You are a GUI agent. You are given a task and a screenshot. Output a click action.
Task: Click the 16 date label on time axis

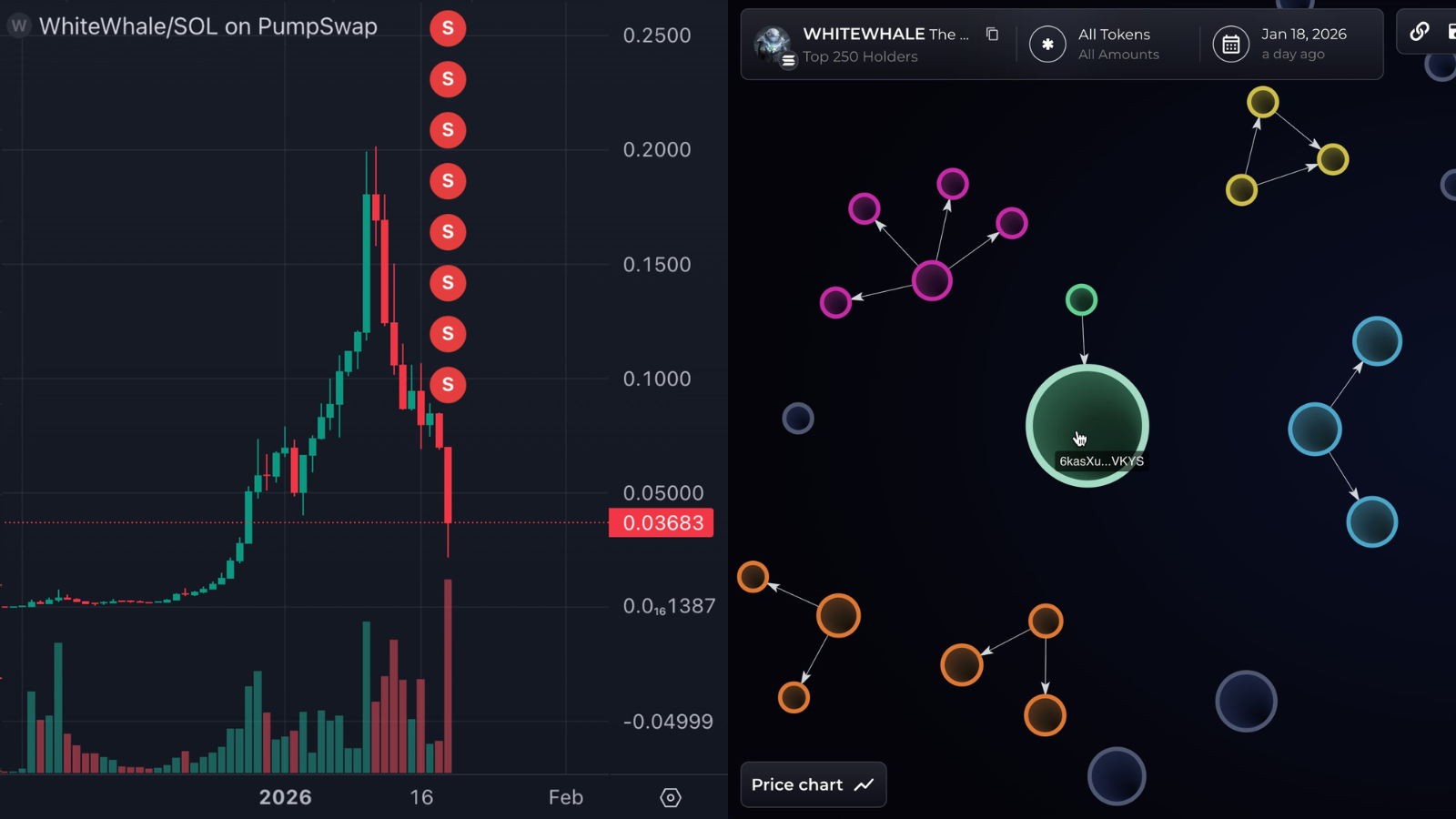coord(421,797)
